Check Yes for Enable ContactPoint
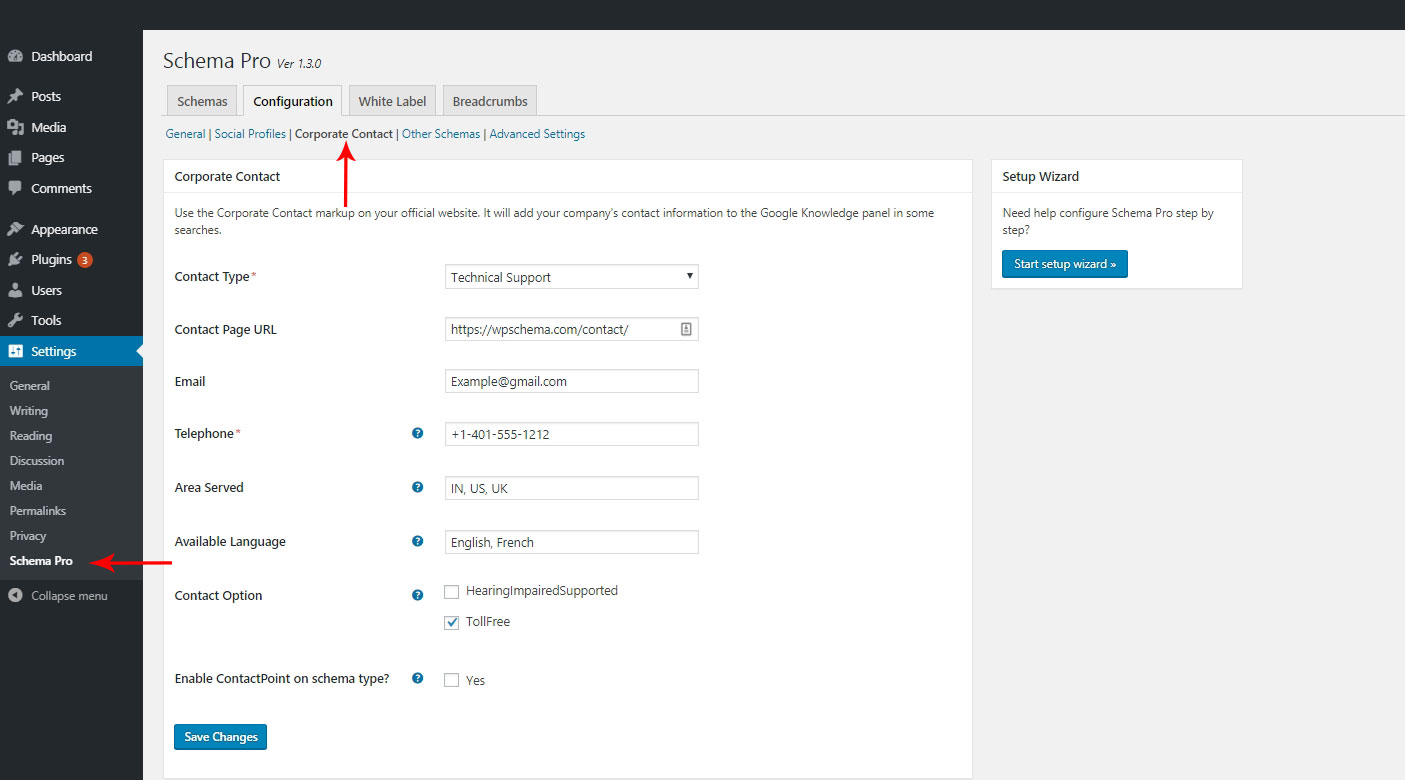The image size is (1405, 780). coord(452,681)
